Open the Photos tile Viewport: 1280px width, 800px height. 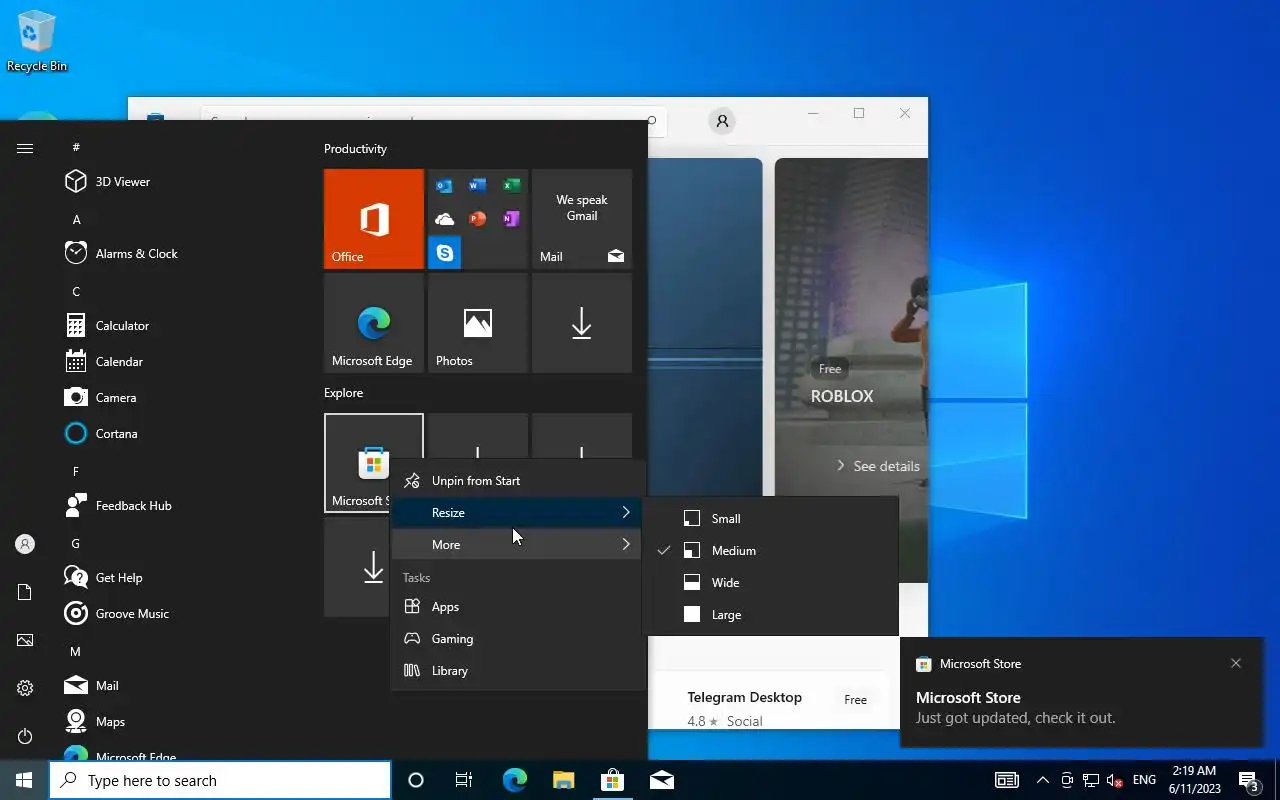(478, 323)
